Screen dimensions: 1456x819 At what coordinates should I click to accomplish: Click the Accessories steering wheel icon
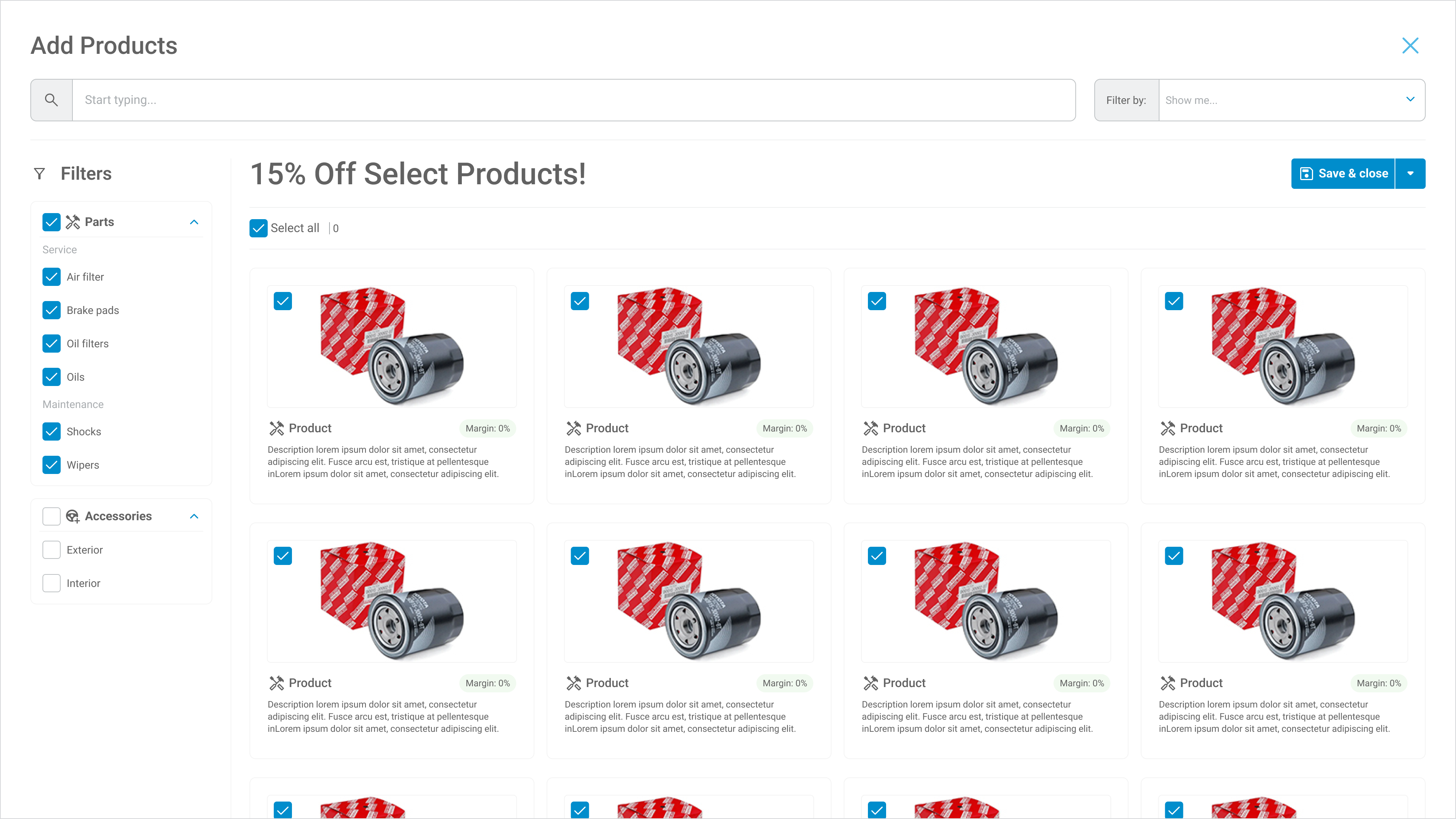coord(73,516)
